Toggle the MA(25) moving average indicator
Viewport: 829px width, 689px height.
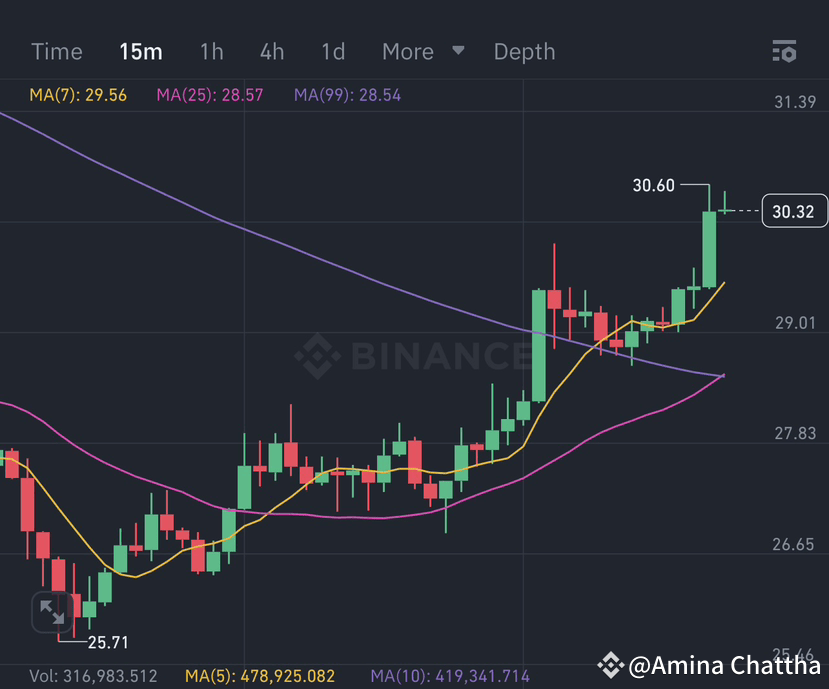click(209, 95)
